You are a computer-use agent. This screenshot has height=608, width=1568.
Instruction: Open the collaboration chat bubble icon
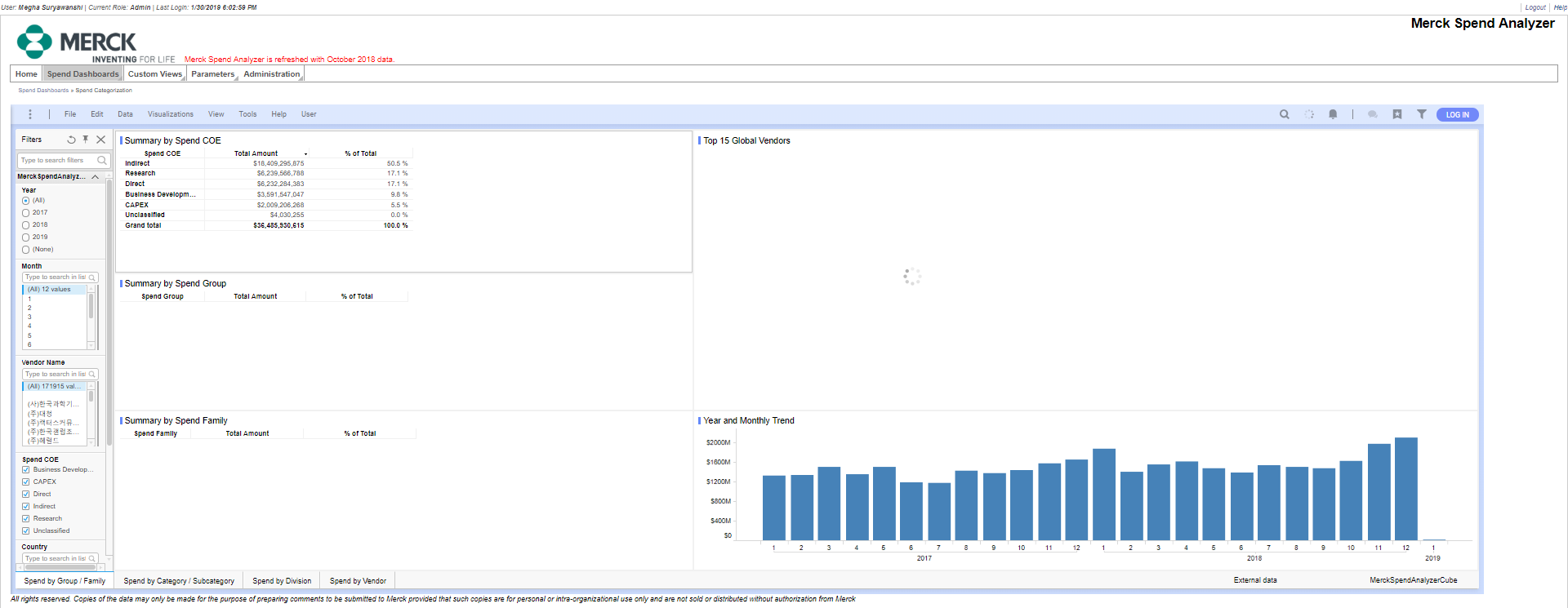point(1373,114)
